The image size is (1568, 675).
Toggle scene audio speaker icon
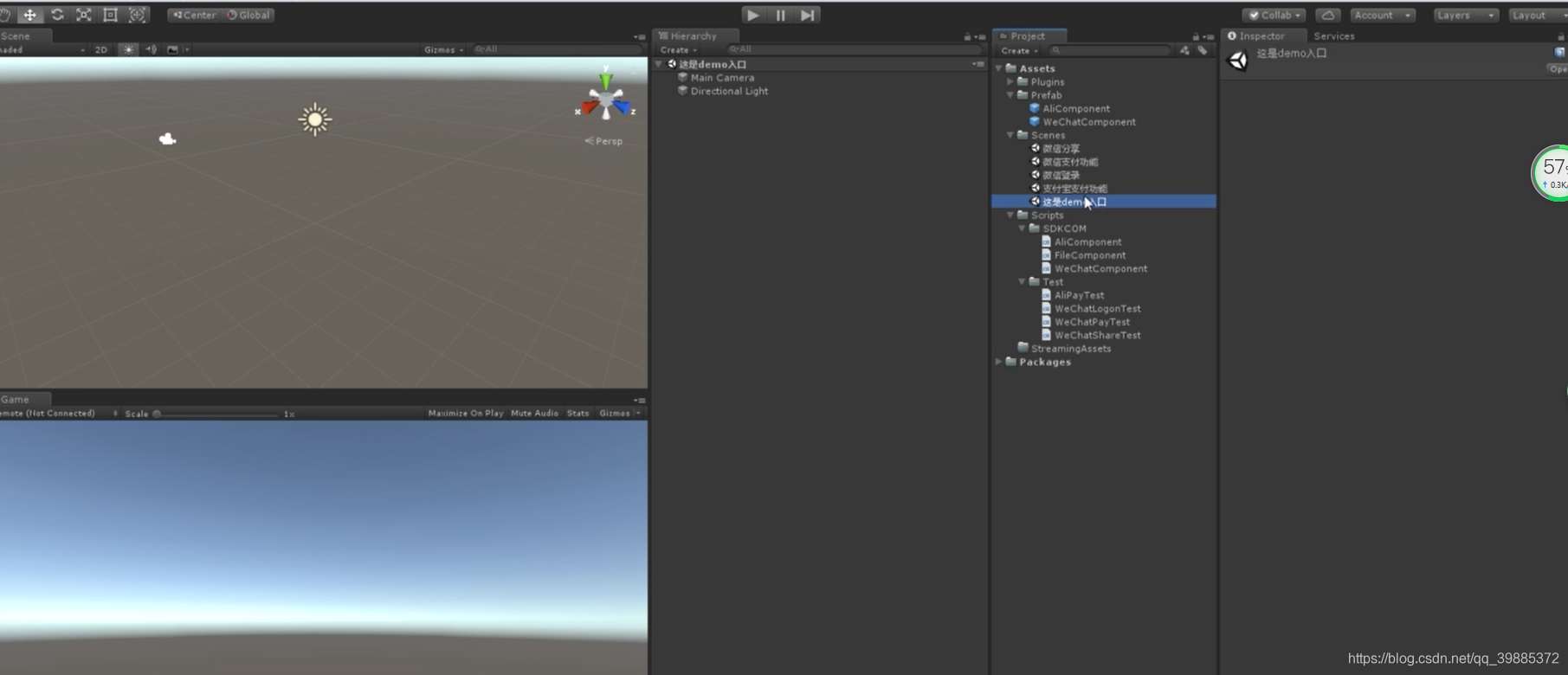[x=151, y=49]
